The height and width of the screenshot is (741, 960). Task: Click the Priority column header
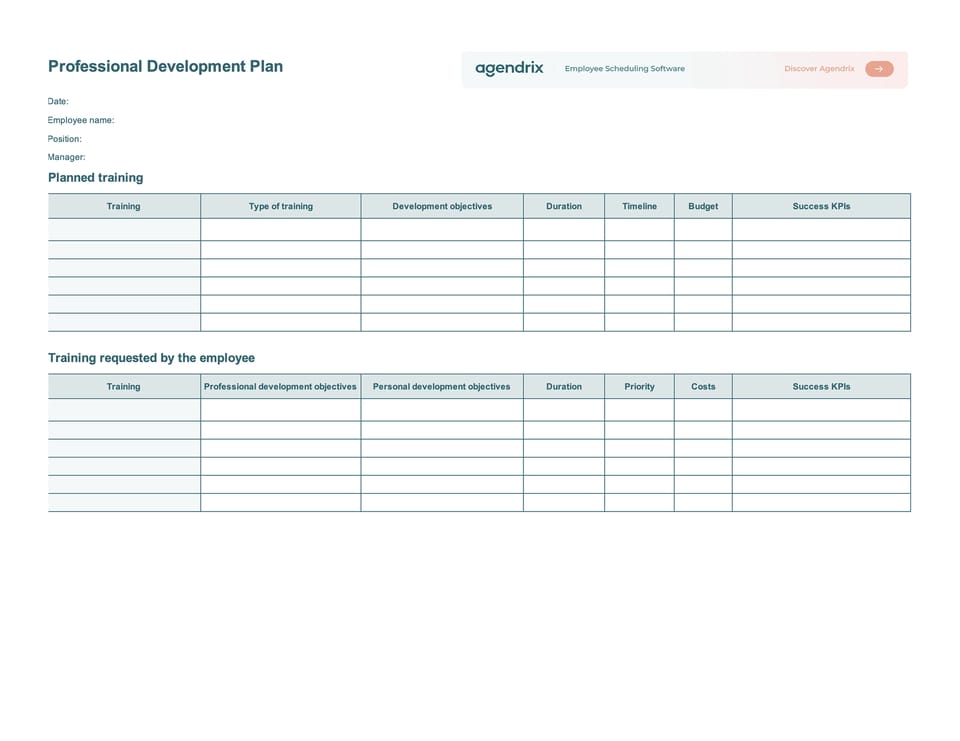click(639, 386)
